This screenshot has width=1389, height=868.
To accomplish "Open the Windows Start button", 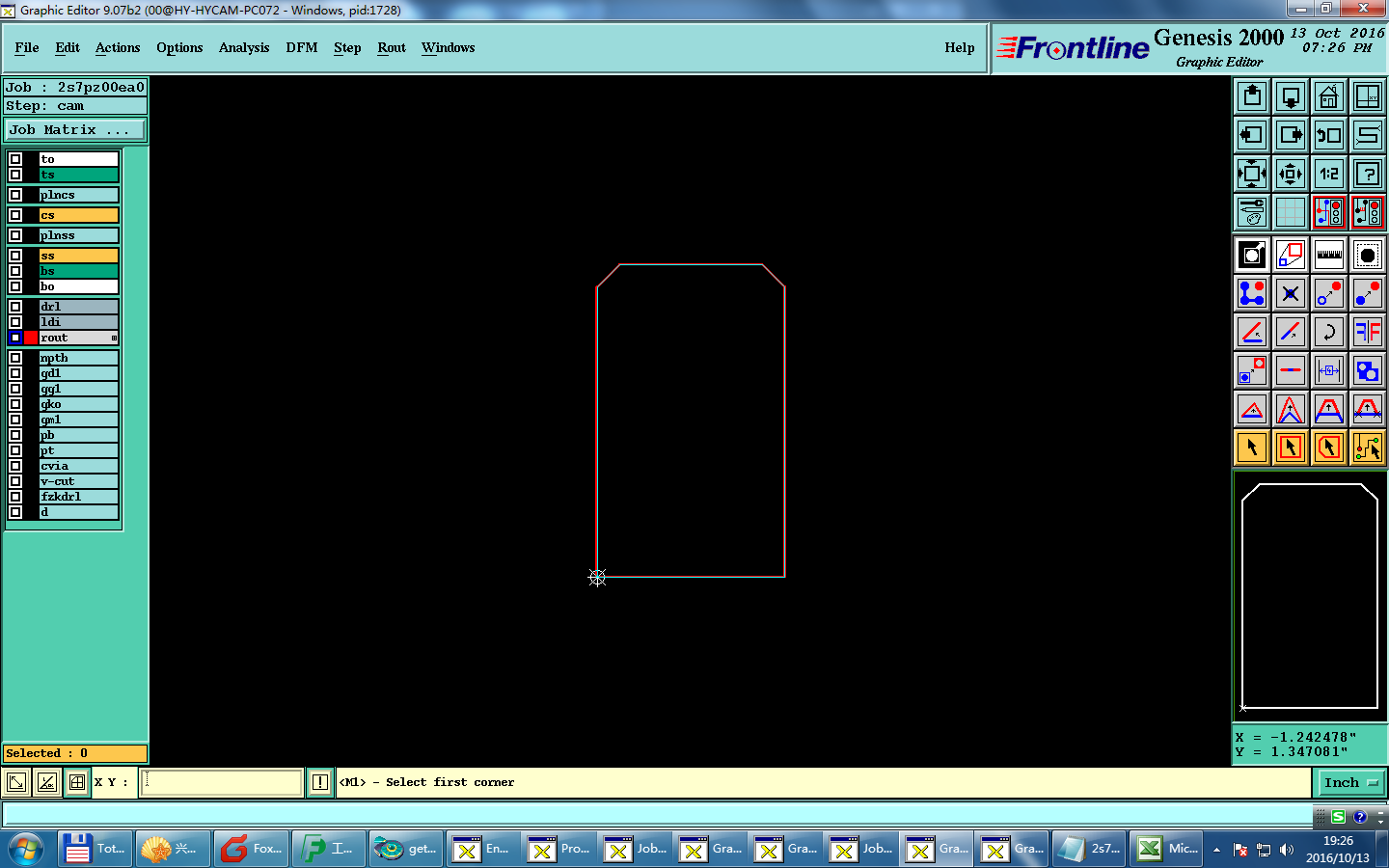I will 26,849.
